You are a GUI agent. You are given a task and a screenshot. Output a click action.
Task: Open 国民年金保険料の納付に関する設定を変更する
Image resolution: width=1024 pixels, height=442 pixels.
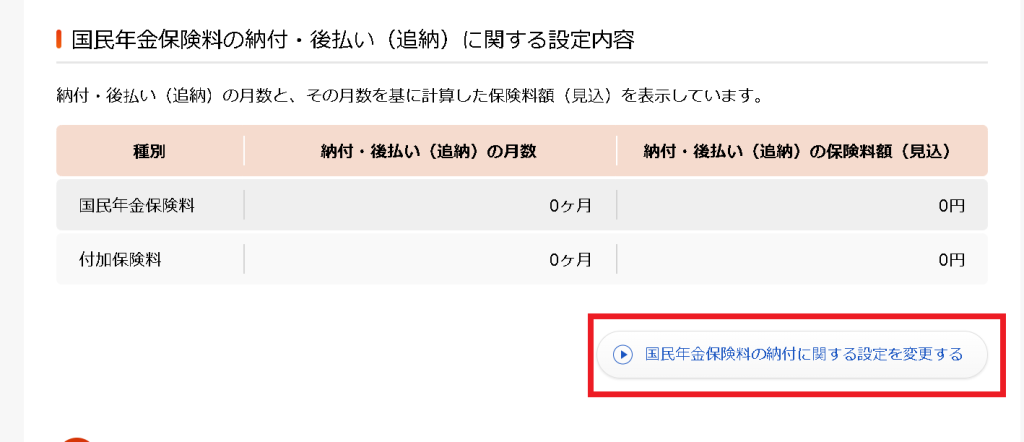click(792, 355)
